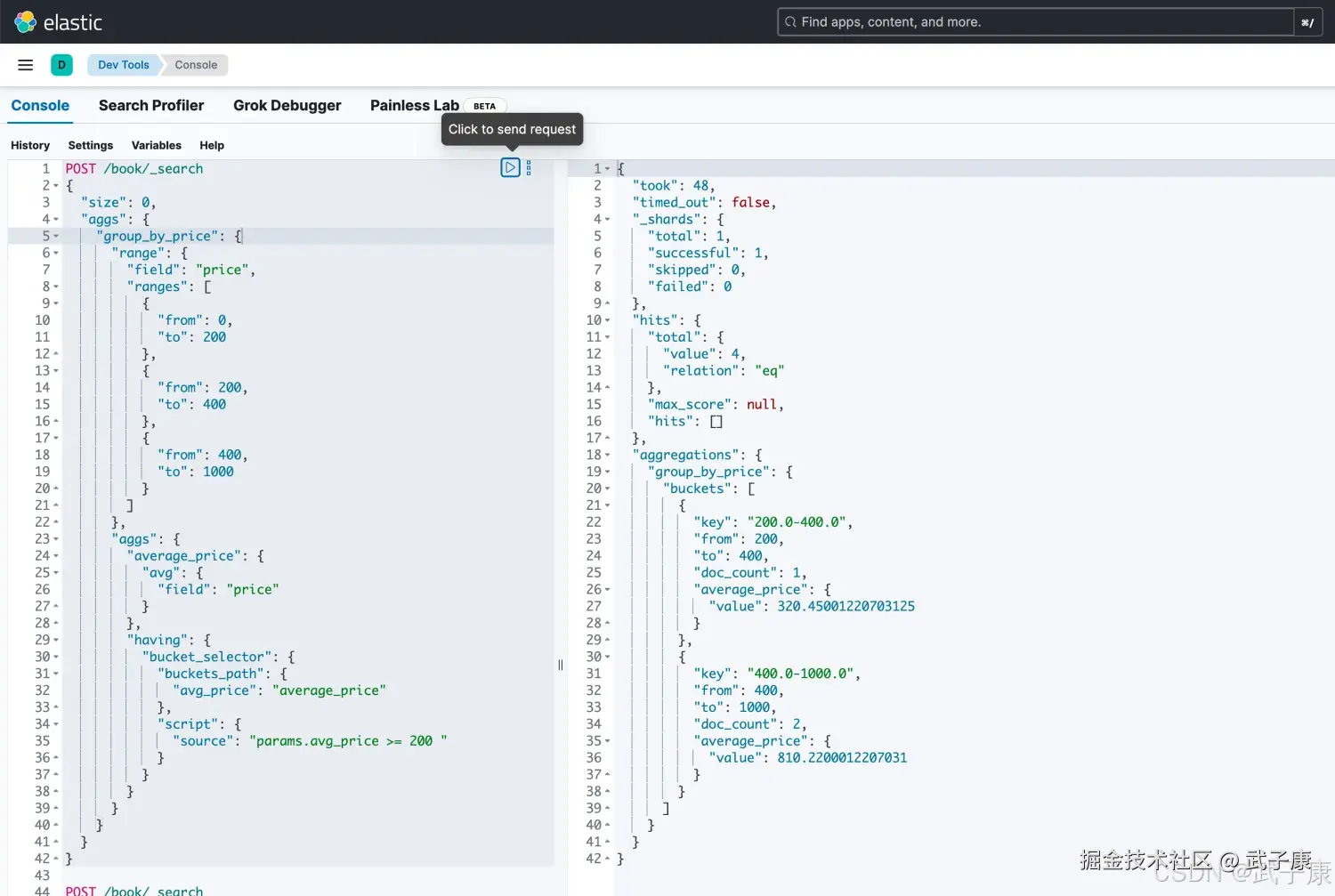Grab the editor pane resize divider
Screen dimensions: 1335x896
pos(561,665)
